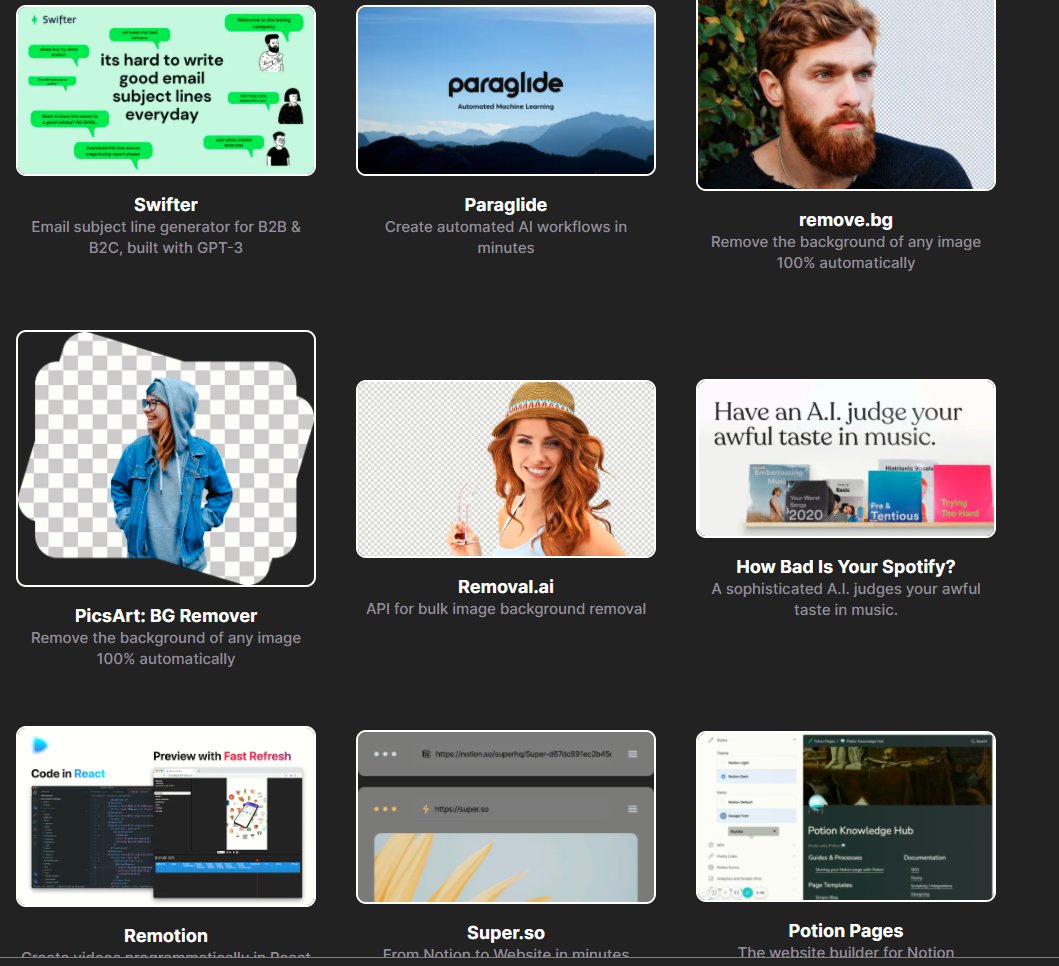This screenshot has height=966, width=1059.
Task: Open the Swifter thumbnail image
Action: coord(165,91)
